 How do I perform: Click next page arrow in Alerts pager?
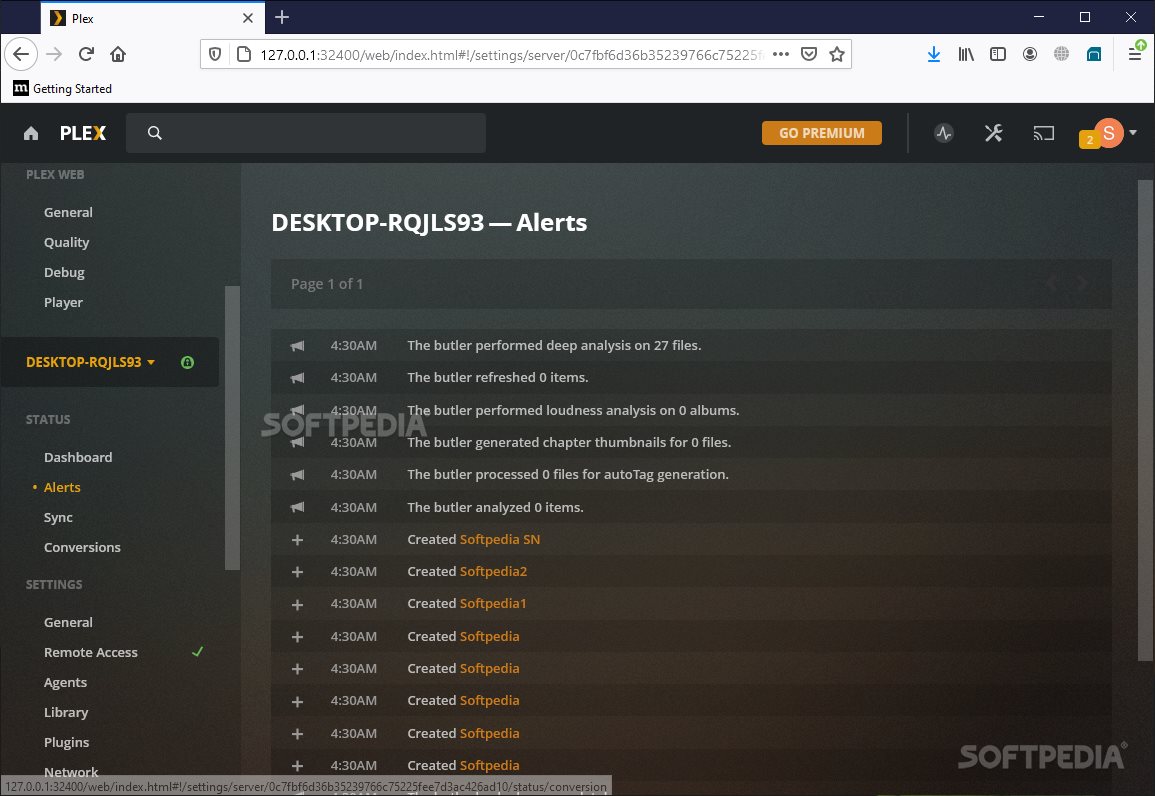point(1082,283)
